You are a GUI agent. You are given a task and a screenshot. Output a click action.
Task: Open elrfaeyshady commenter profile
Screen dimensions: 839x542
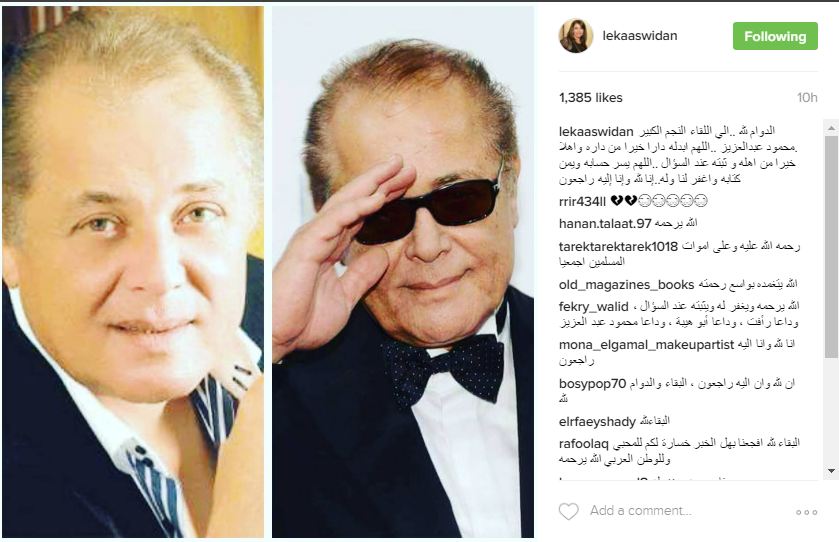coord(597,422)
